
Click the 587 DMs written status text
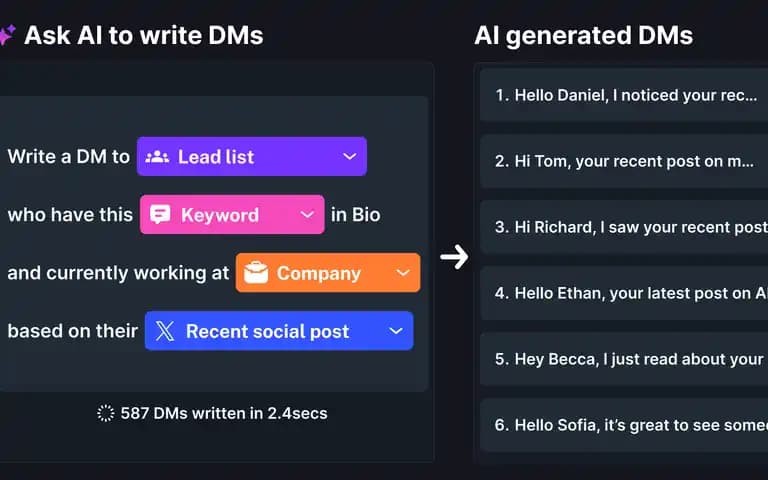coord(224,413)
